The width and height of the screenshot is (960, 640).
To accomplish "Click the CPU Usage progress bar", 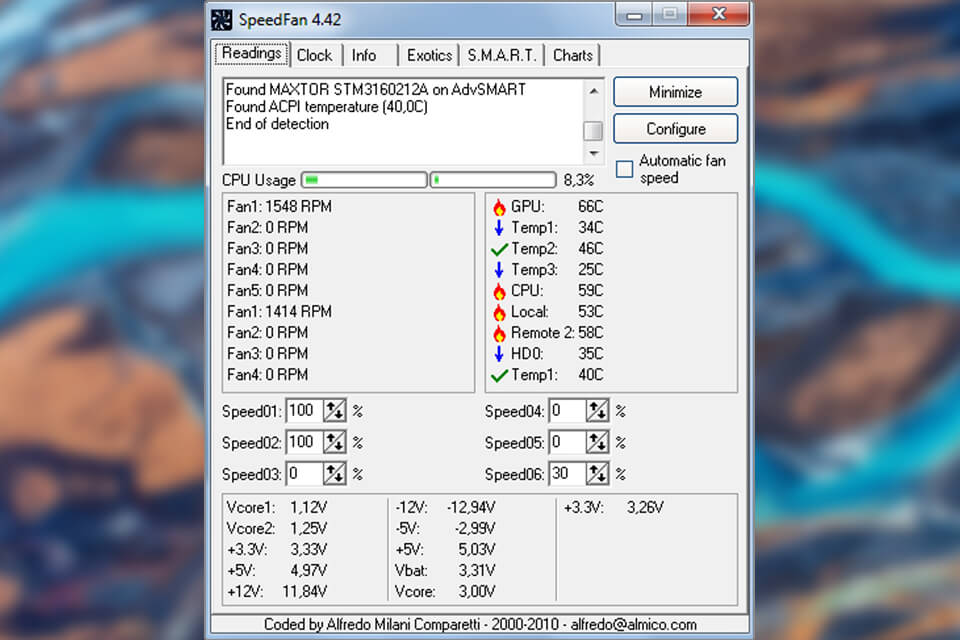I will pyautogui.click(x=363, y=179).
